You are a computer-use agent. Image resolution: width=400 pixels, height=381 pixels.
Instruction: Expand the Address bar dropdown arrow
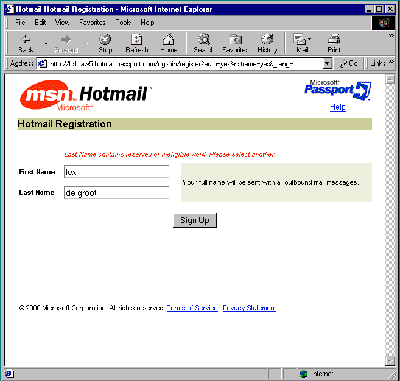click(x=328, y=63)
